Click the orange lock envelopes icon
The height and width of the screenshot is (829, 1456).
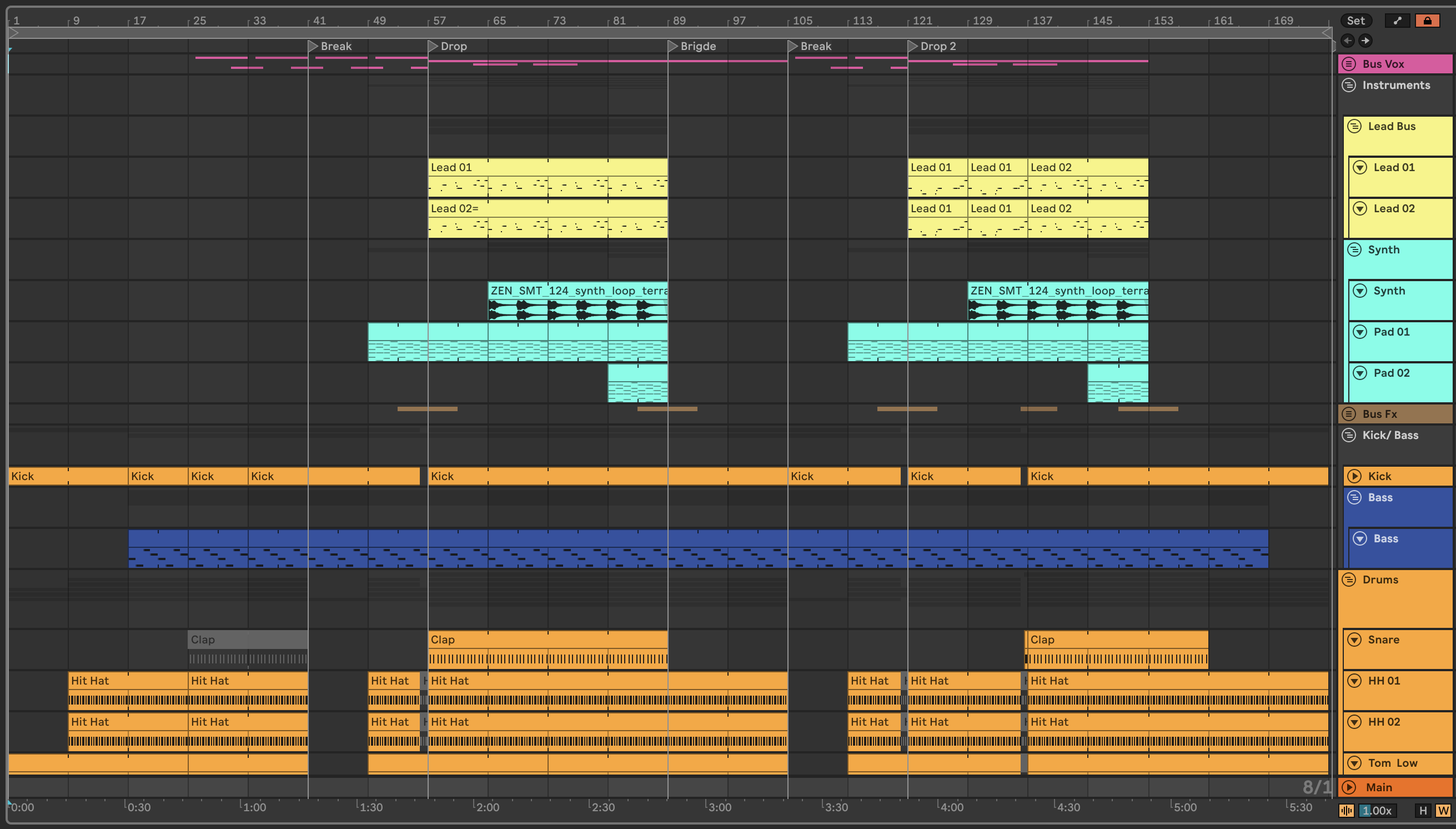tap(1427, 21)
